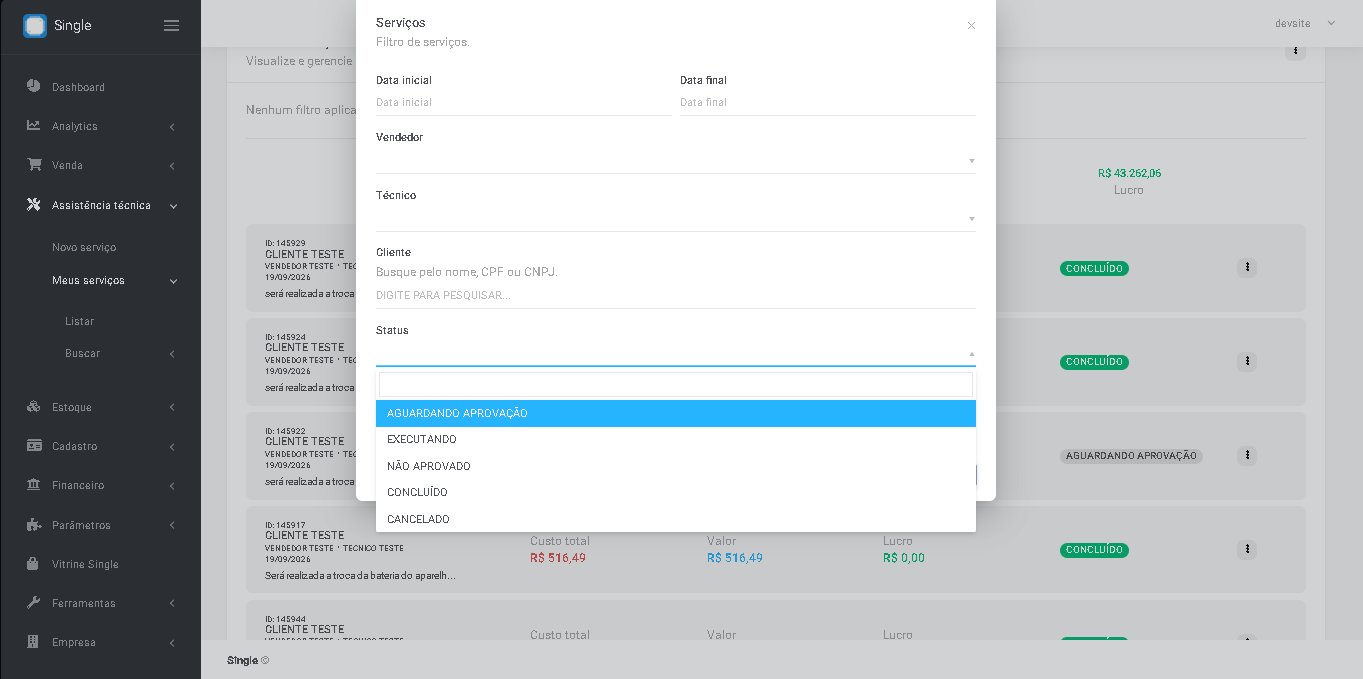
Task: Click the Ferramentas wrench icon
Action: tap(33, 603)
